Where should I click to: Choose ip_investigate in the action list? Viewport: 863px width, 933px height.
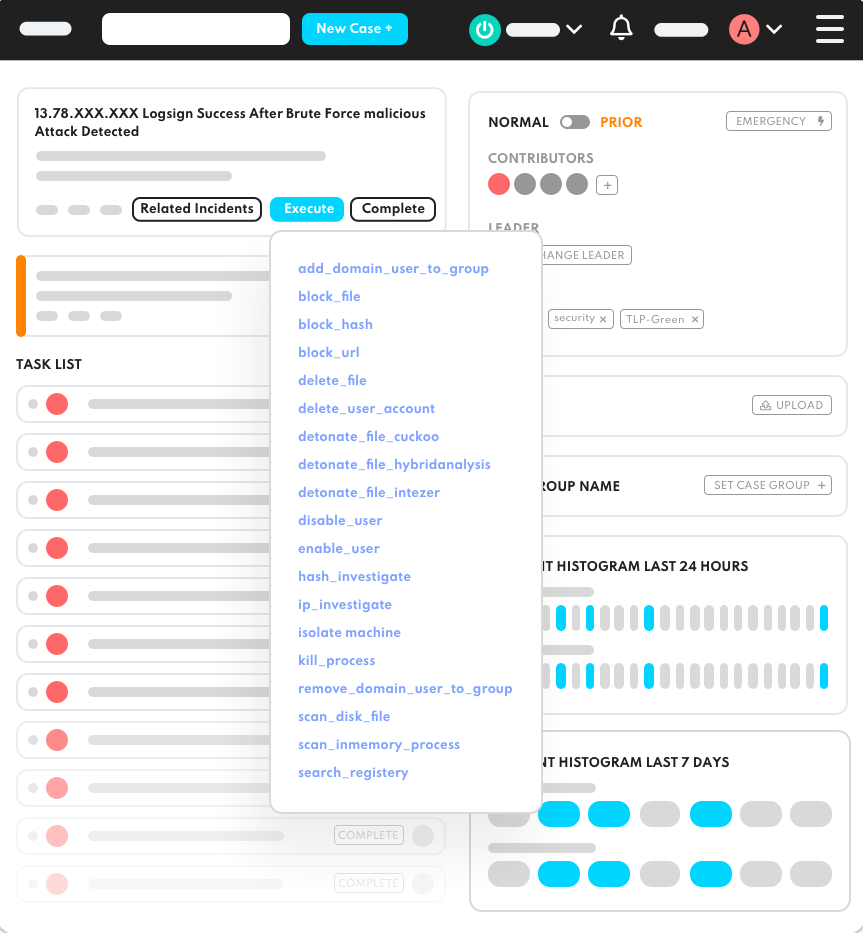click(x=344, y=605)
